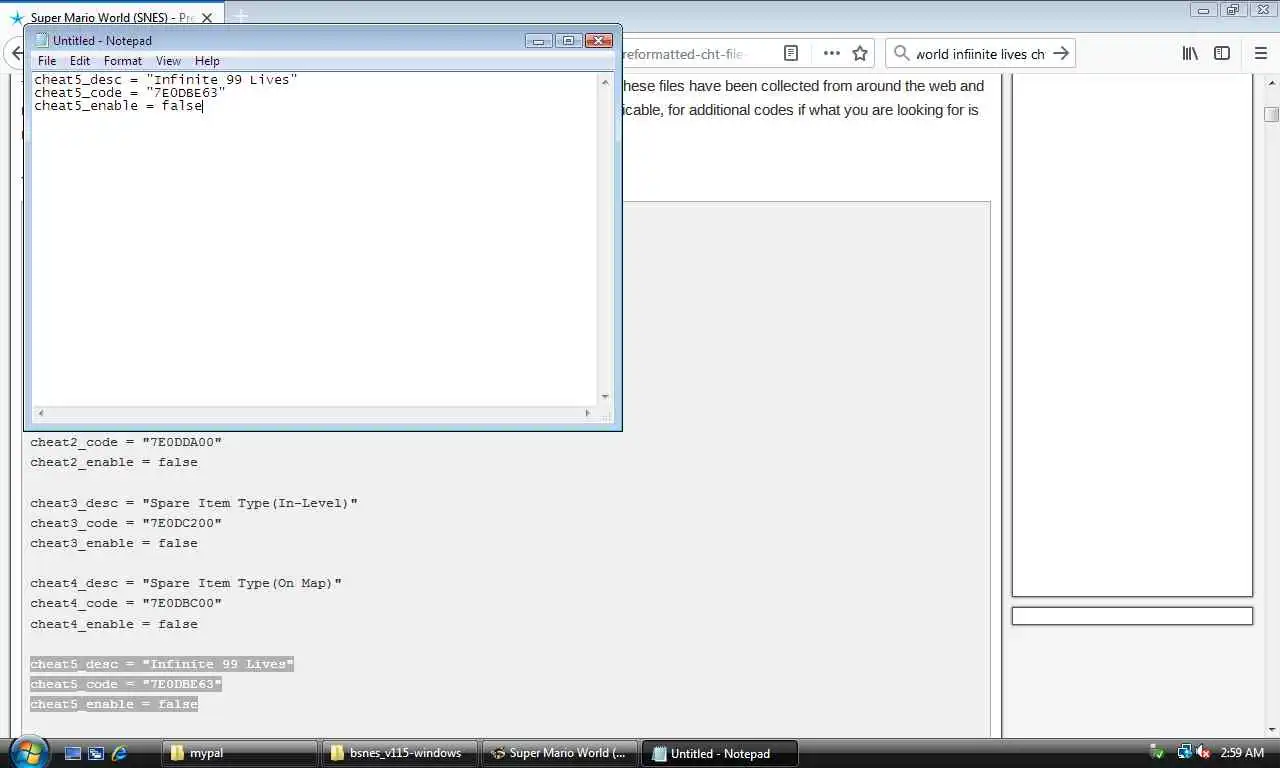Click Notepad line cheat5_desc = "Infinite 99 Lives"

point(166,79)
